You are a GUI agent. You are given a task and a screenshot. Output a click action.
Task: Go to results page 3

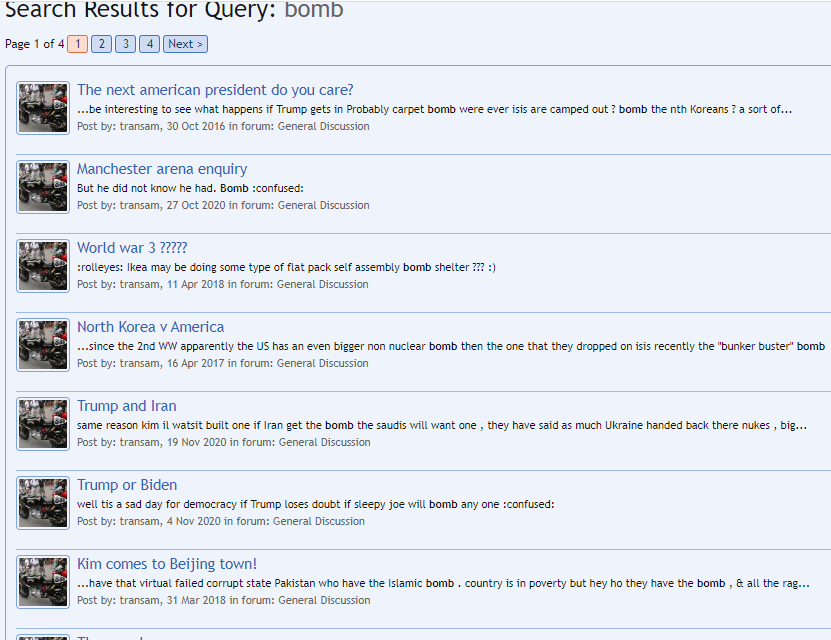pos(125,44)
